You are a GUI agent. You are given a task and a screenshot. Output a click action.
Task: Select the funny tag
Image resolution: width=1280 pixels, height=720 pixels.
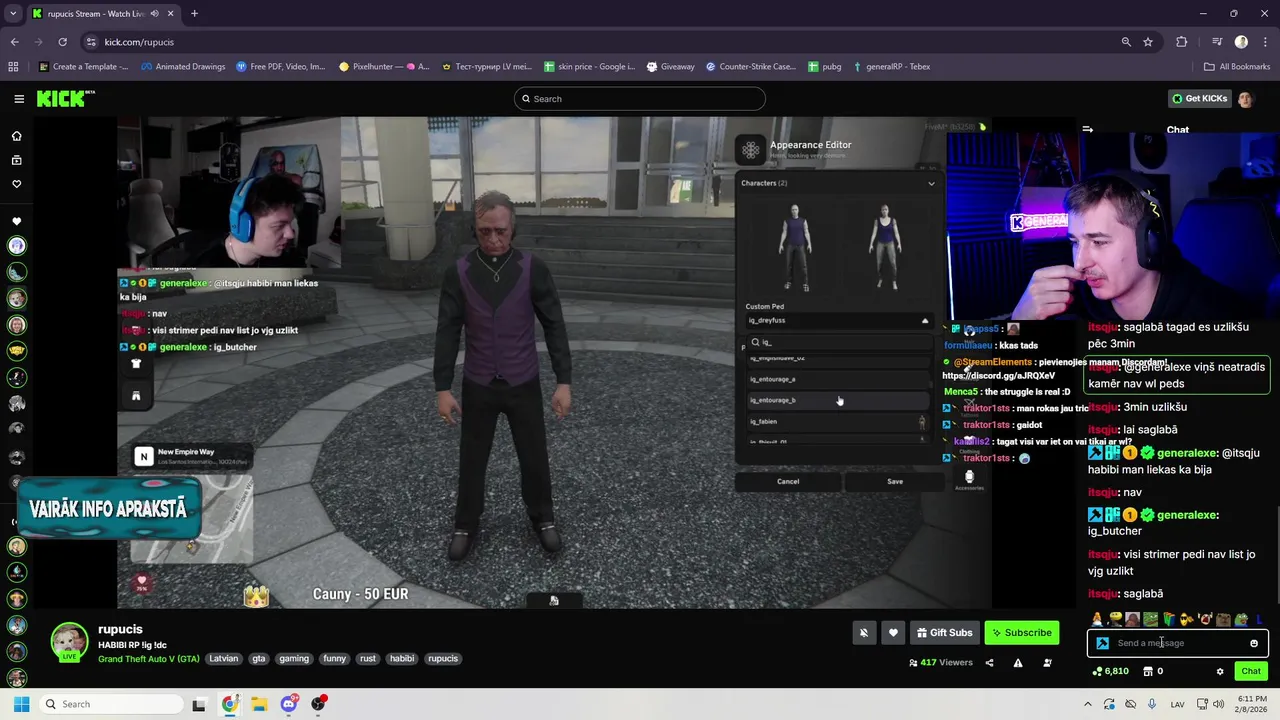335,659
